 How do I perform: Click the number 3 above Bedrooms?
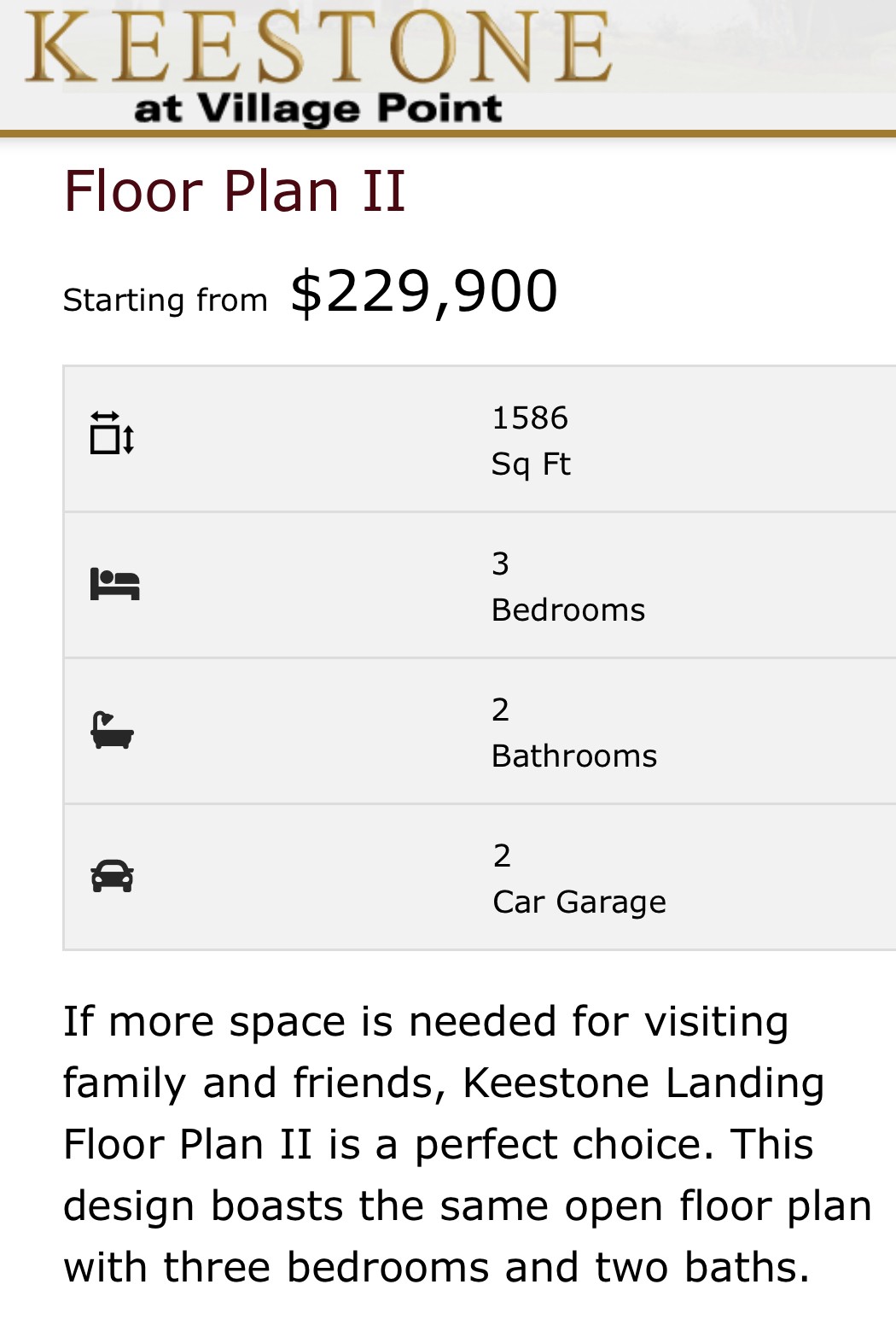[501, 564]
